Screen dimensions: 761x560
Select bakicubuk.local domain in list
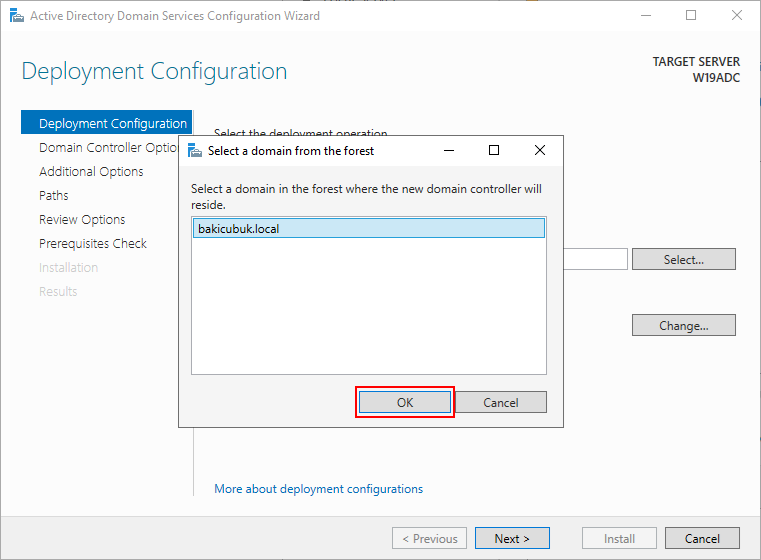click(369, 229)
